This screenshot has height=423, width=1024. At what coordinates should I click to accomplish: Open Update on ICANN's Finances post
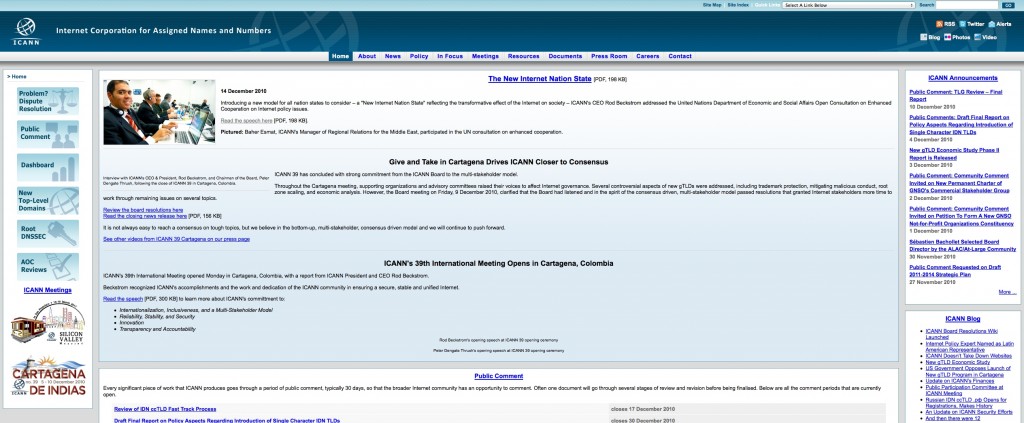pyautogui.click(x=958, y=381)
